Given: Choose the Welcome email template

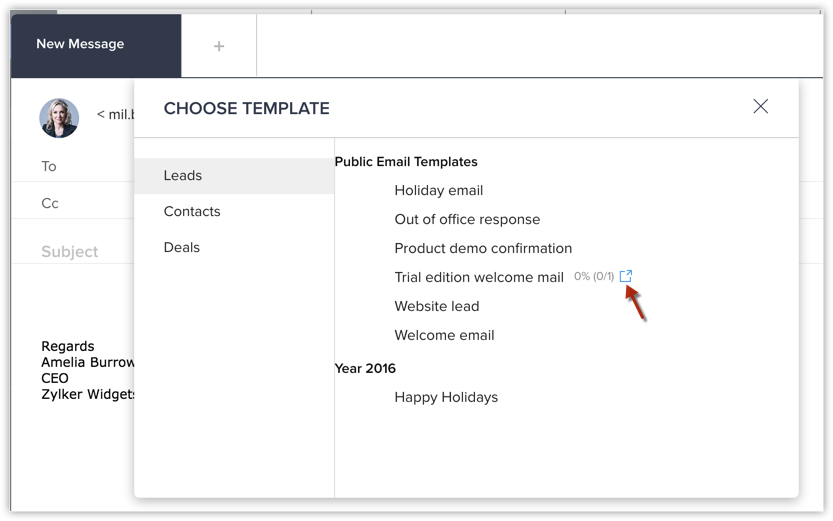Looking at the screenshot, I should tap(444, 335).
